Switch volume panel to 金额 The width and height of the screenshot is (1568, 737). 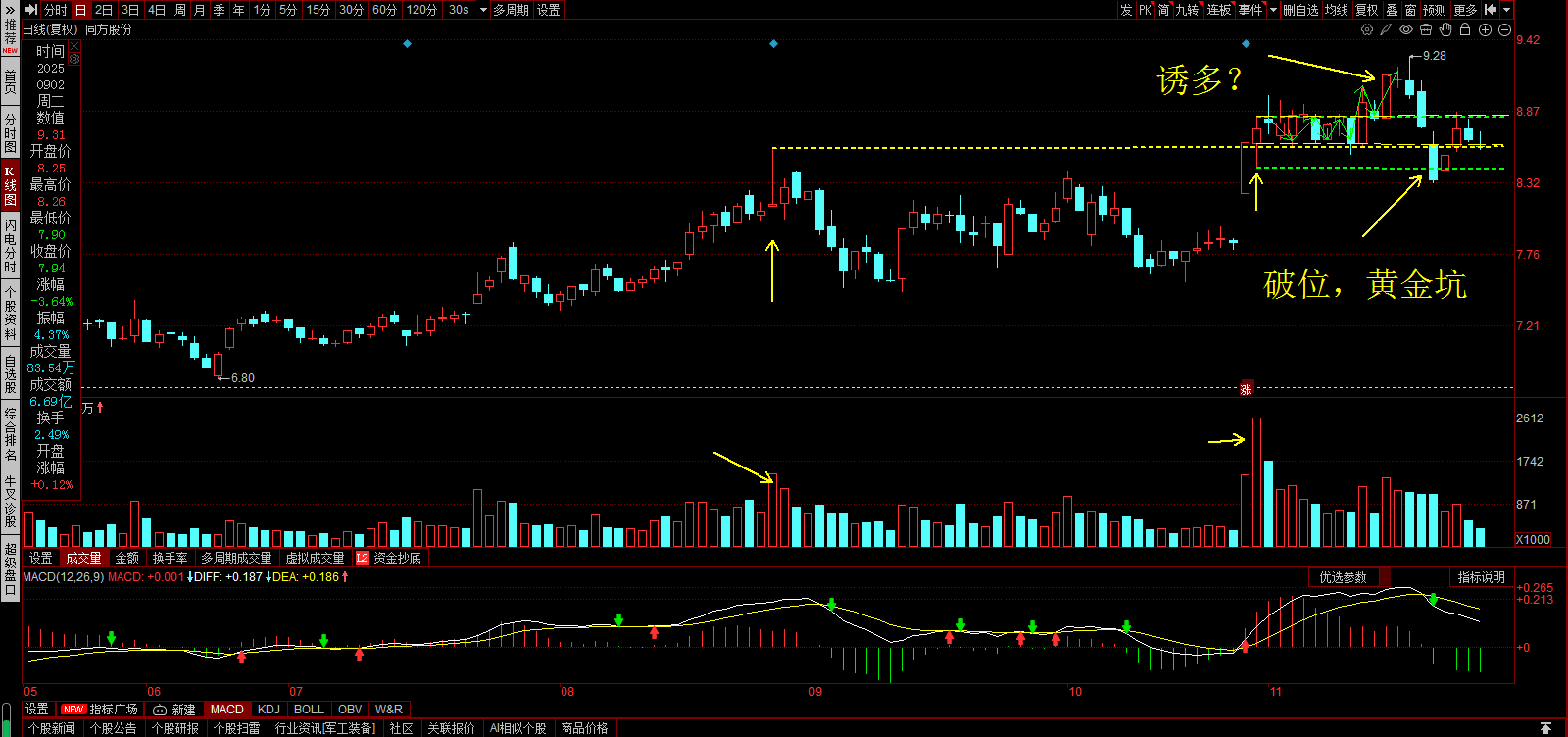click(x=127, y=558)
